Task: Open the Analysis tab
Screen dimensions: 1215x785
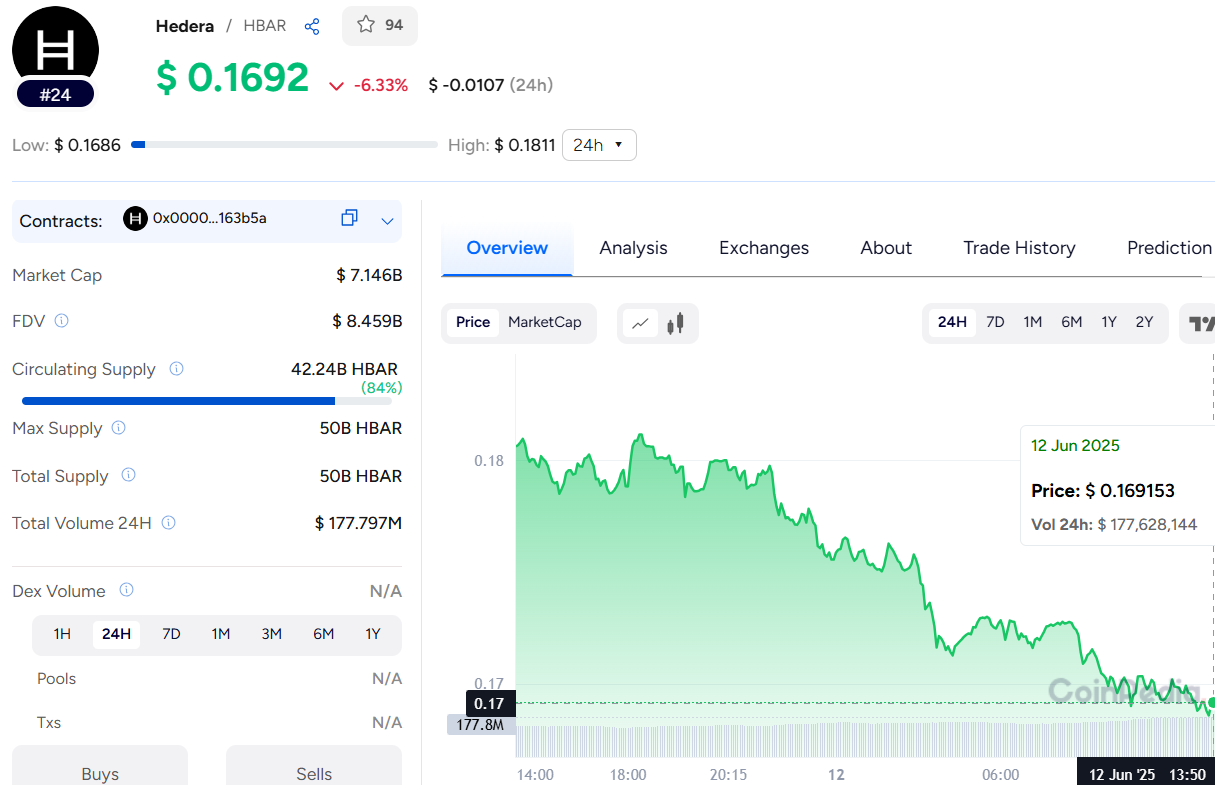Action: point(633,248)
